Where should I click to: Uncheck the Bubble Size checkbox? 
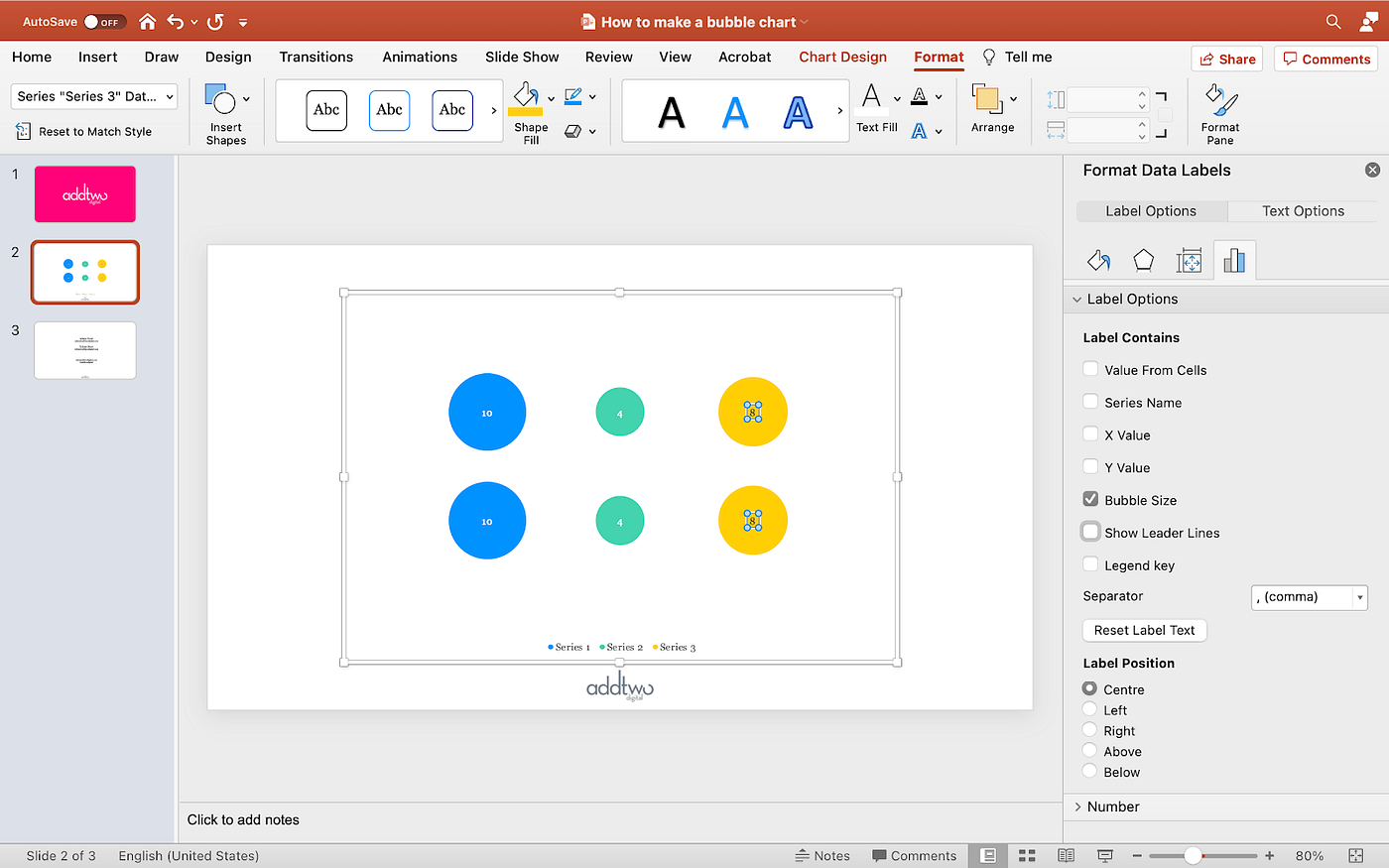pos(1089,499)
